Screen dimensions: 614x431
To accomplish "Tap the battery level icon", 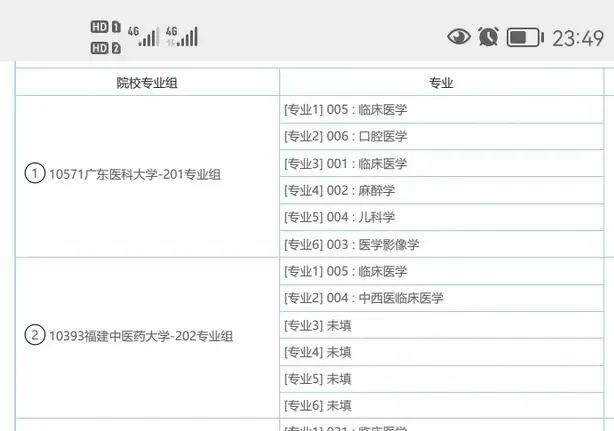I will 525,38.
